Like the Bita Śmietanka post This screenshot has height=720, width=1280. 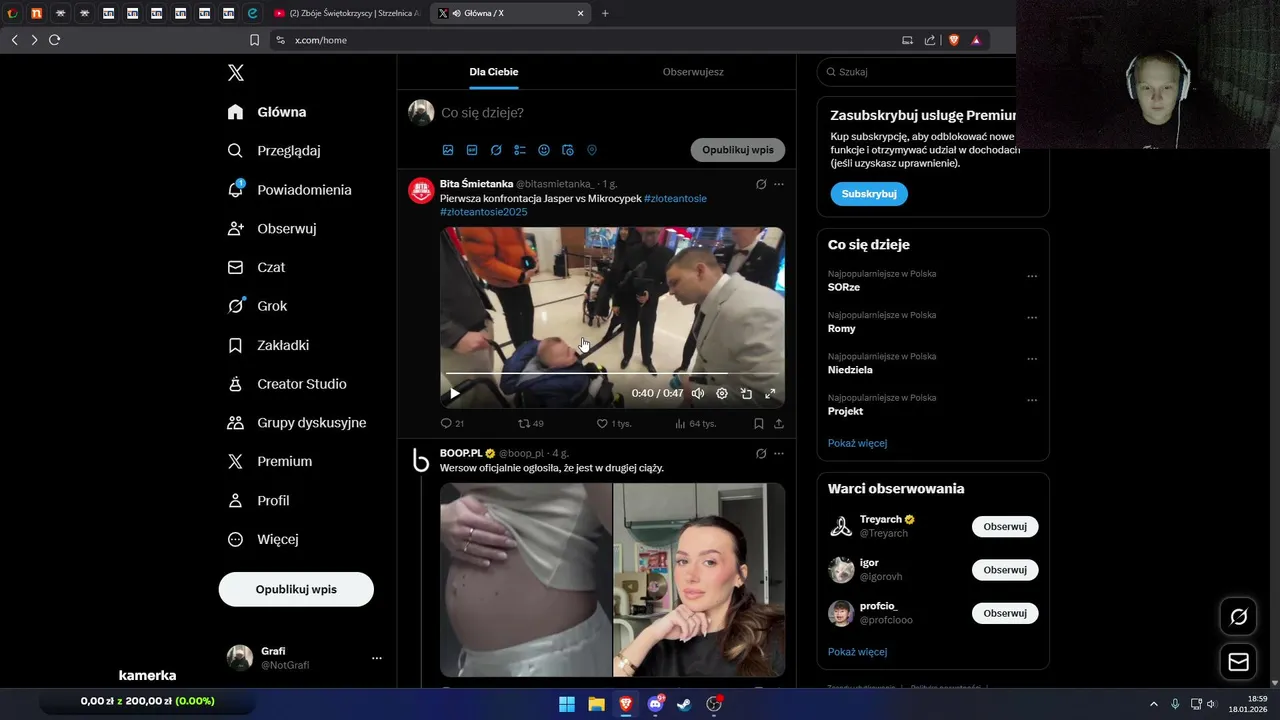pos(614,423)
